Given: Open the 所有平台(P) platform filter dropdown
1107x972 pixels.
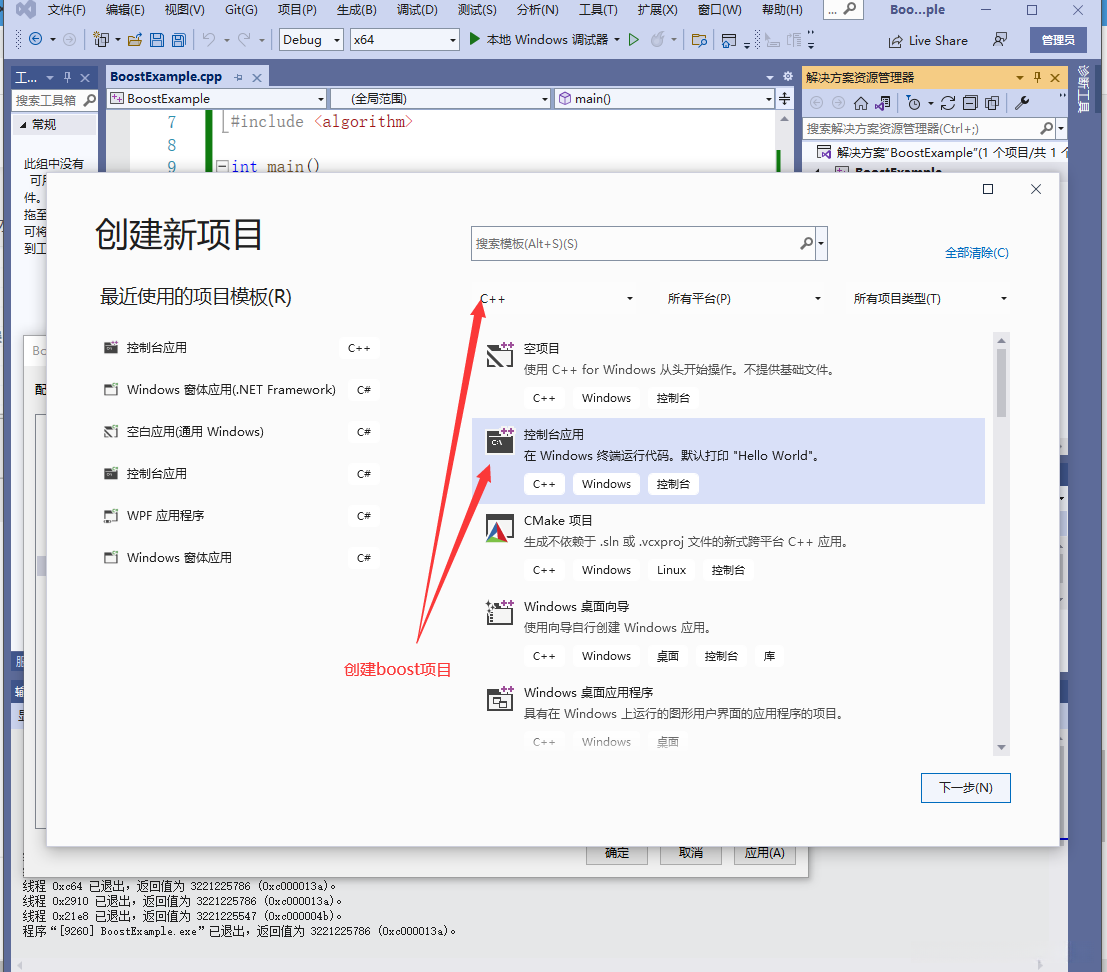Looking at the screenshot, I should click(744, 299).
